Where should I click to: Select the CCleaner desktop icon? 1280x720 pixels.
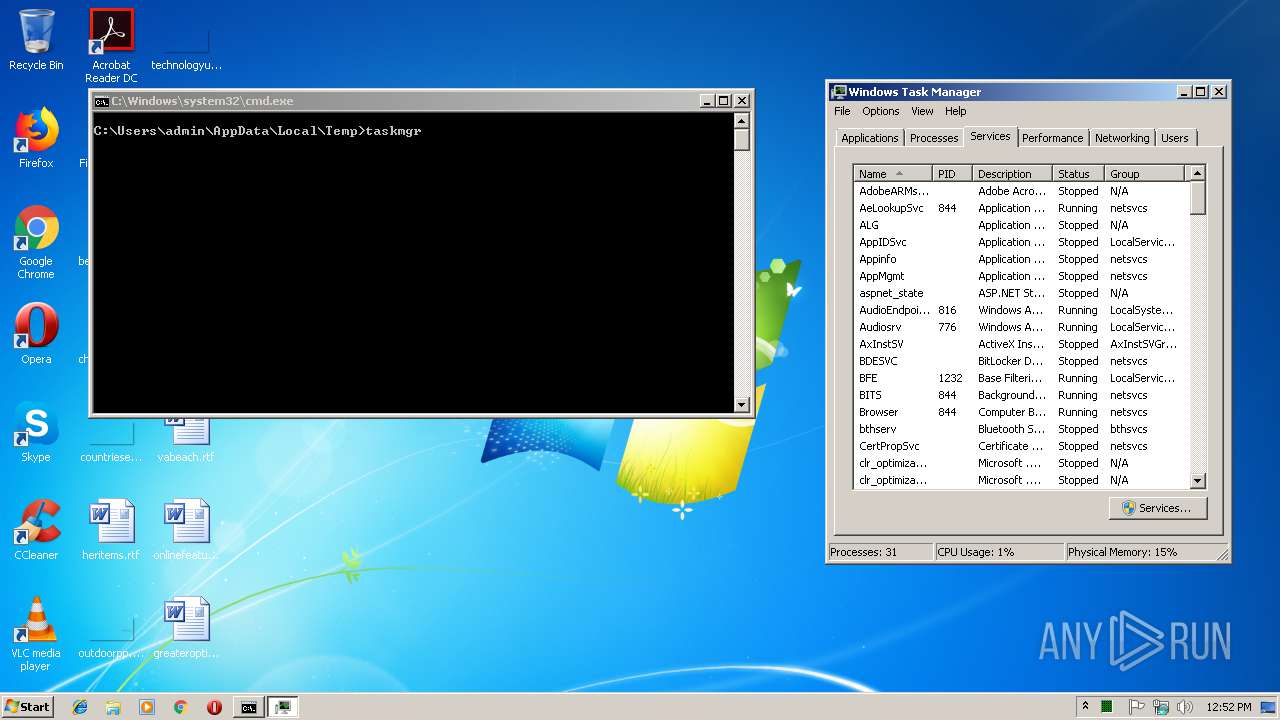coord(36,530)
